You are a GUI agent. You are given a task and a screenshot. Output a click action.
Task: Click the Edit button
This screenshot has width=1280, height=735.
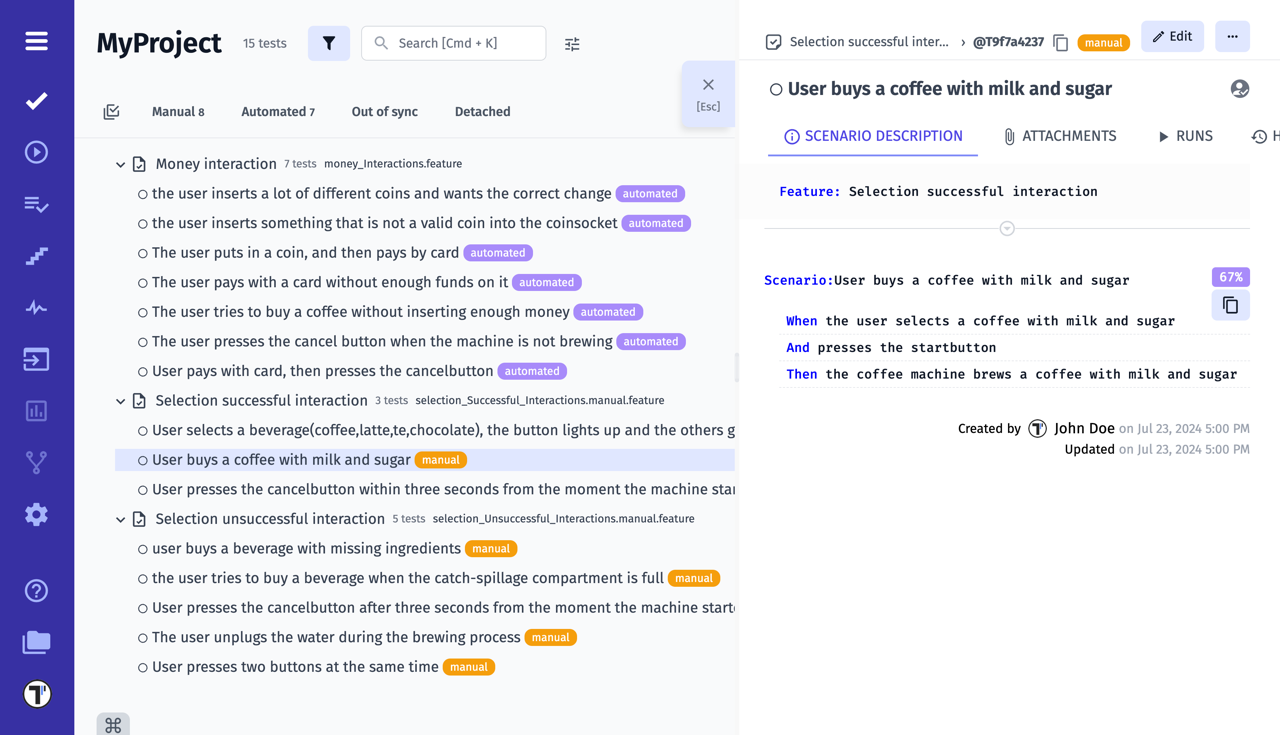(x=1172, y=36)
